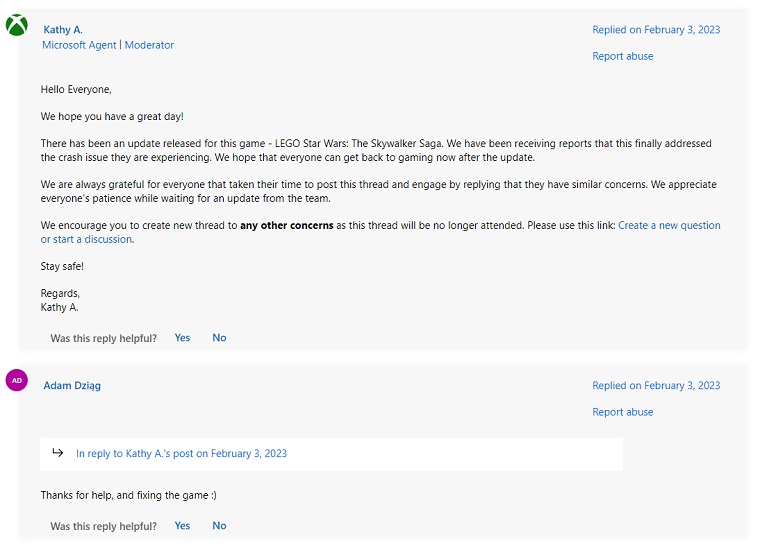The image size is (760, 548).
Task: Open Adam Dziąg's profile name link
Action: pyautogui.click(x=73, y=385)
